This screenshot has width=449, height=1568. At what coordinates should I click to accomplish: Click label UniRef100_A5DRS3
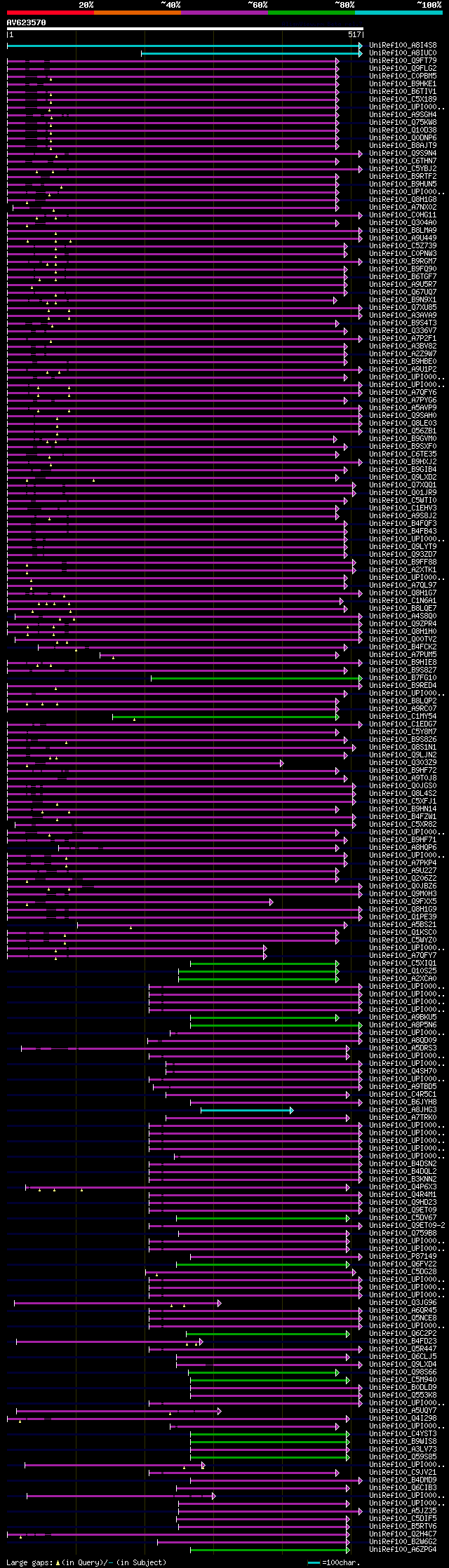point(403,1048)
